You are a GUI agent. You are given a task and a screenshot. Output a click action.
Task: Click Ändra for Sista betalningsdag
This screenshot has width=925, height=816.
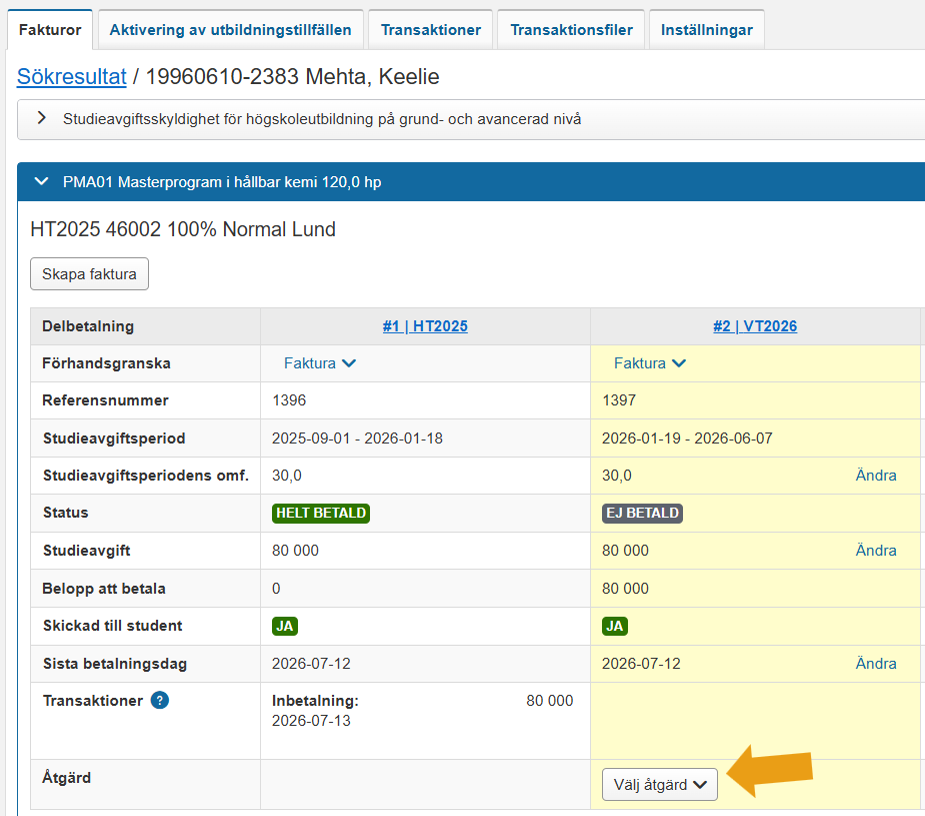click(x=876, y=663)
